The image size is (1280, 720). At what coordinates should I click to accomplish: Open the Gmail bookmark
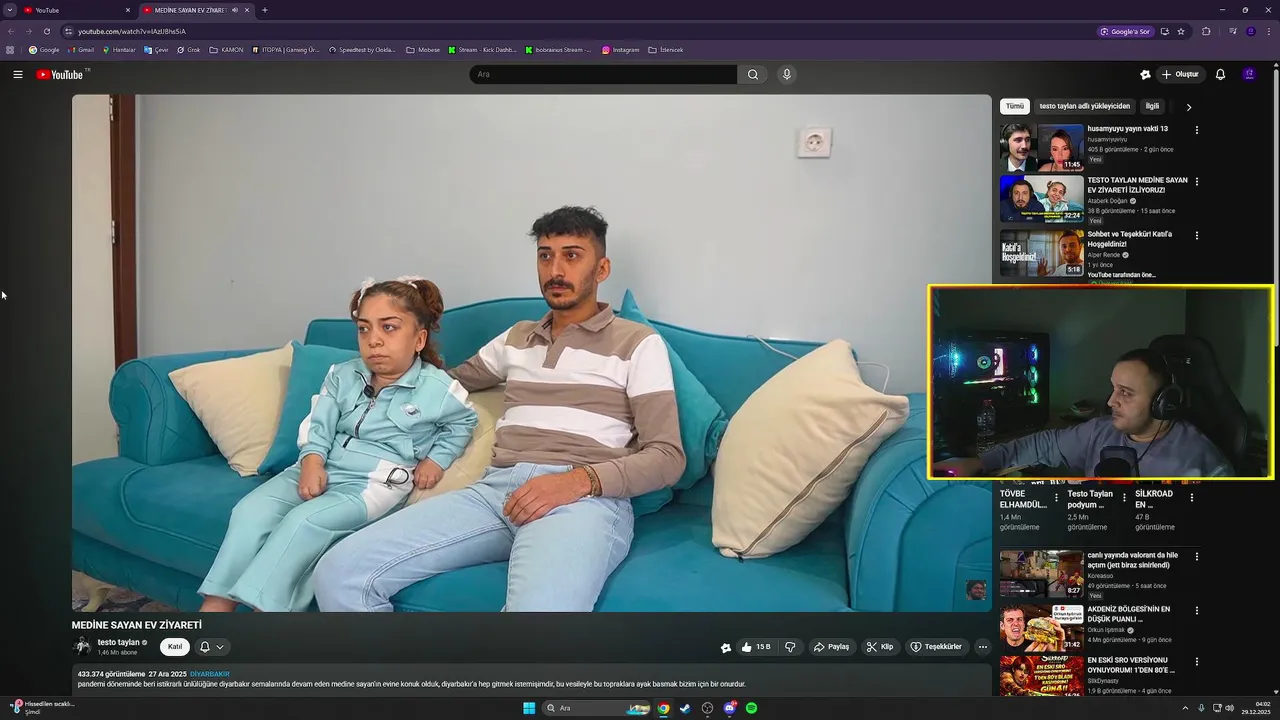click(82, 50)
